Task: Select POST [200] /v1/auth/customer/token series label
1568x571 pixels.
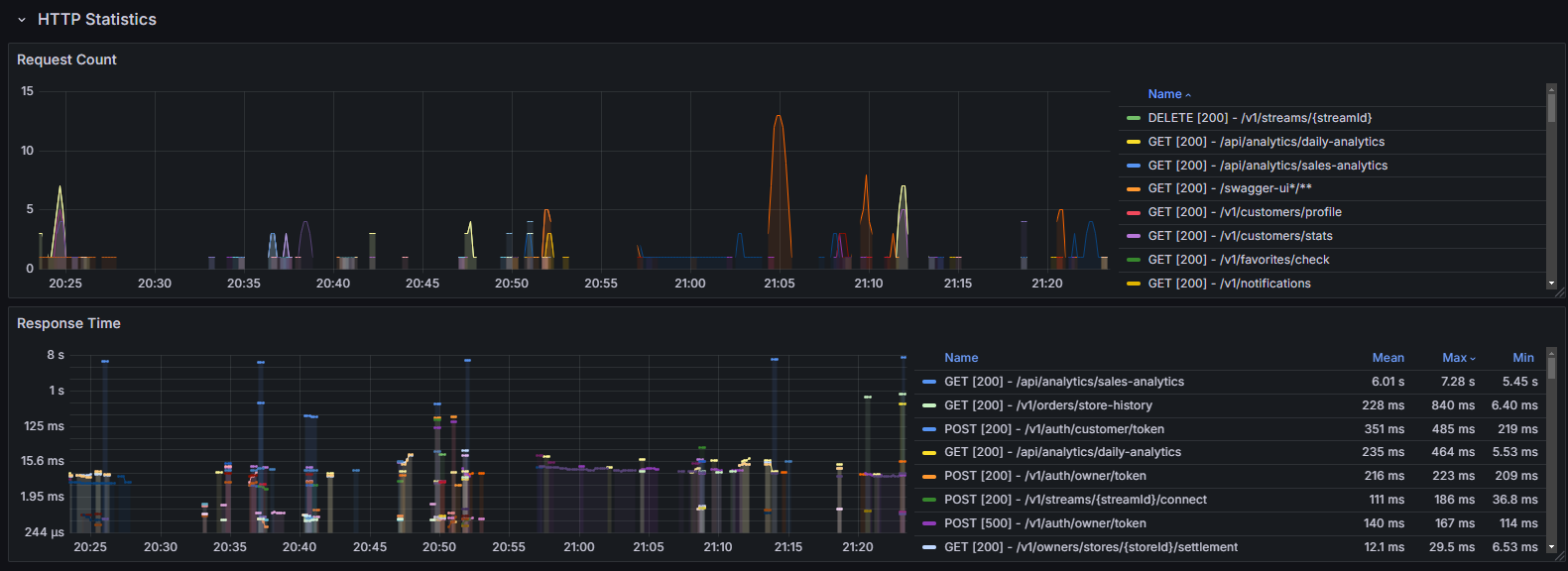Action: pyautogui.click(x=1054, y=429)
